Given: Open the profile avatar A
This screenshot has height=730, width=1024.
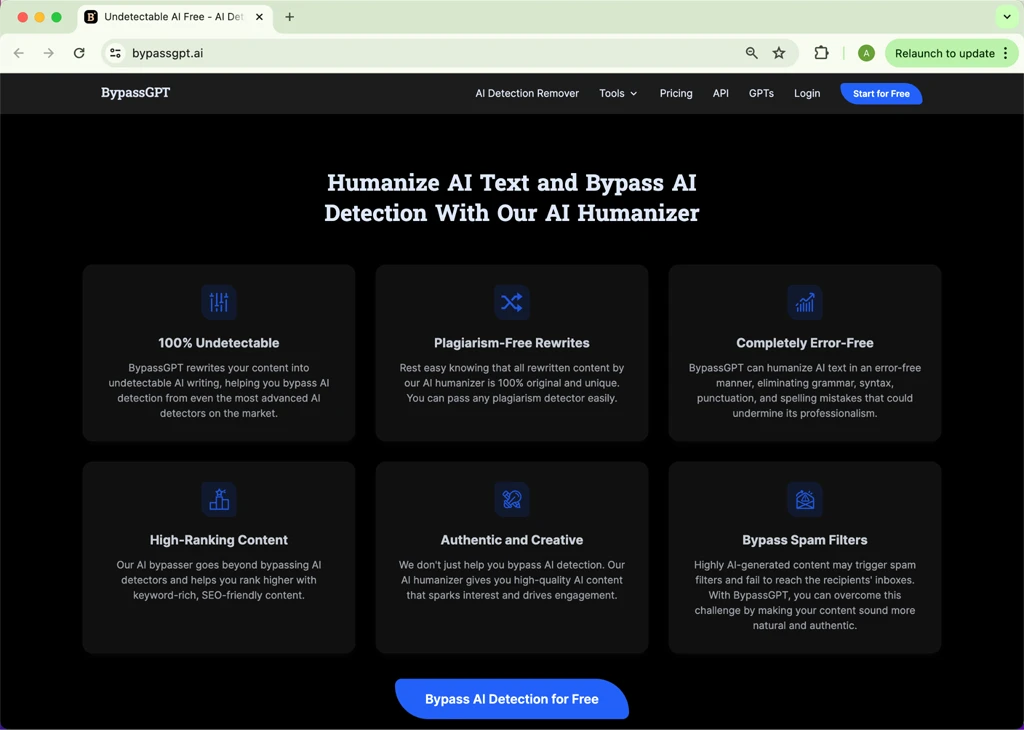Looking at the screenshot, I should pos(866,54).
